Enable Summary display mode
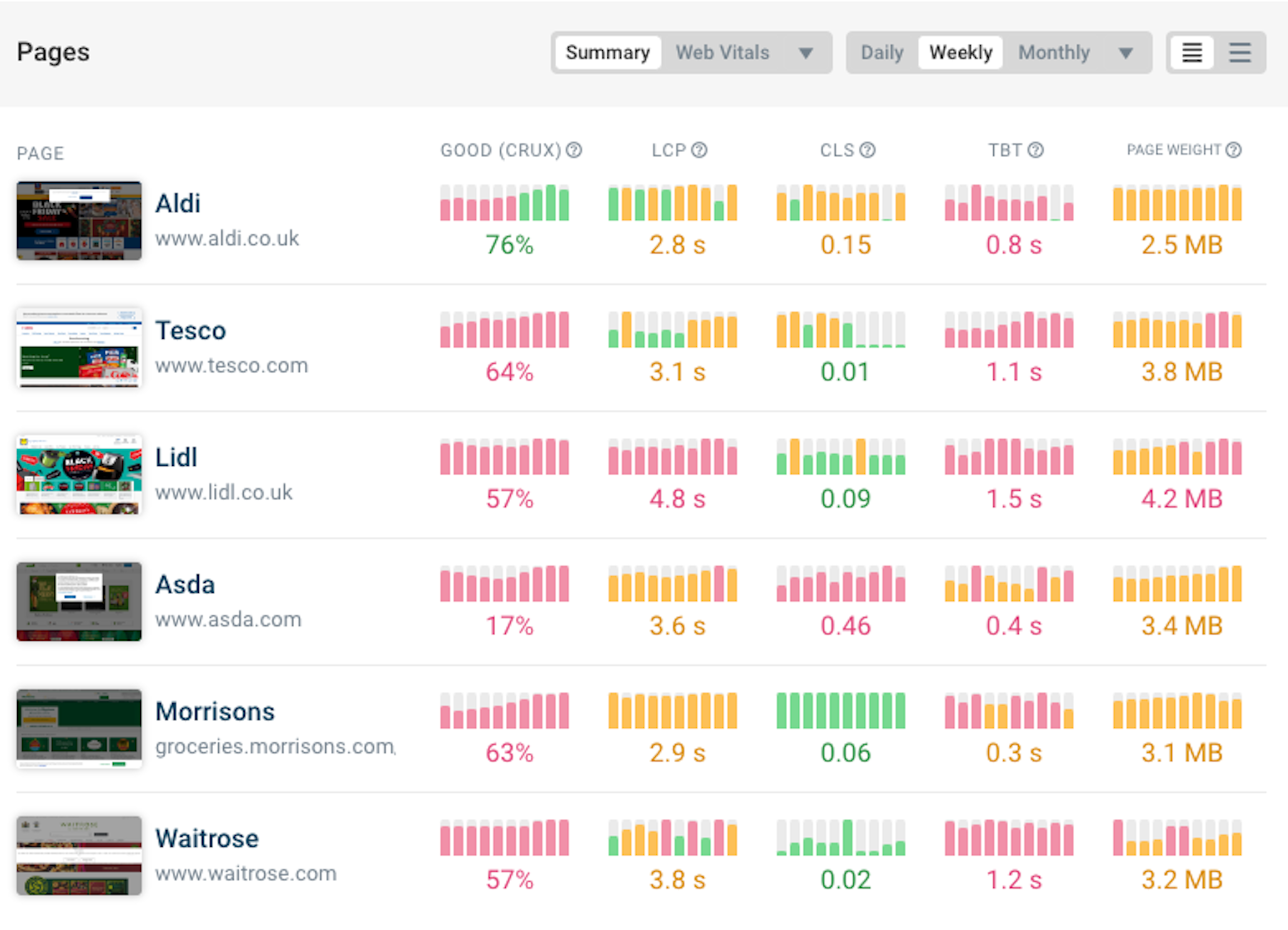 (607, 52)
